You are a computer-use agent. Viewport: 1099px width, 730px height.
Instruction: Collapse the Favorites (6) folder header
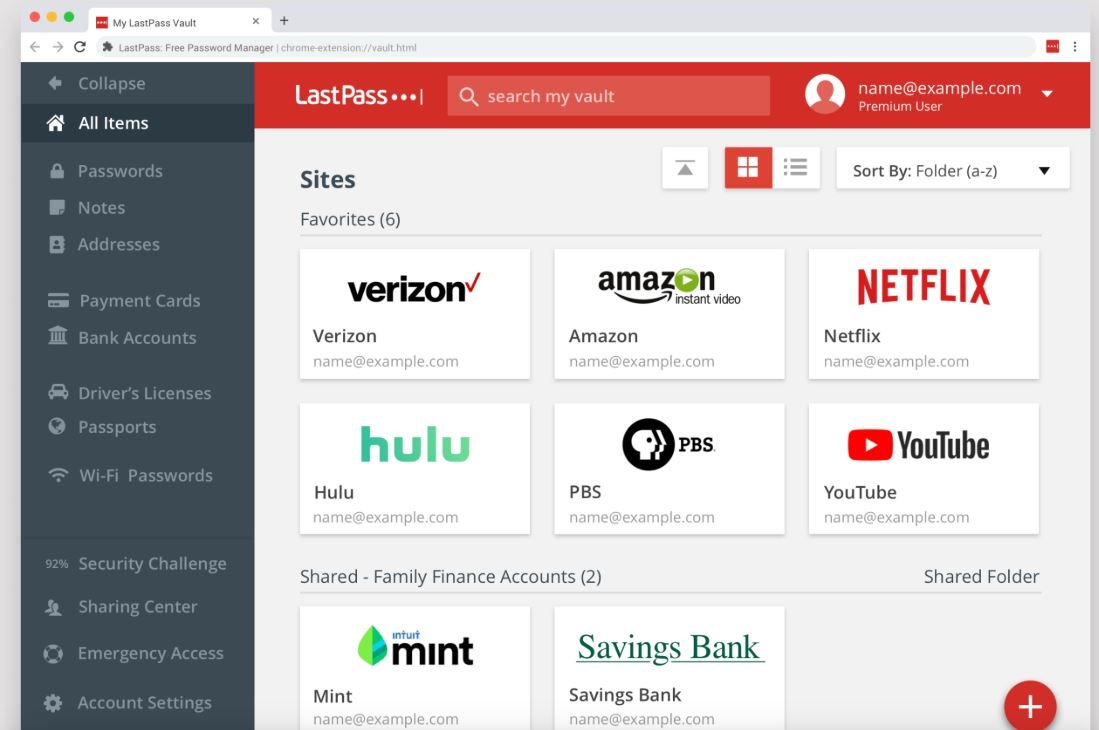pos(350,220)
